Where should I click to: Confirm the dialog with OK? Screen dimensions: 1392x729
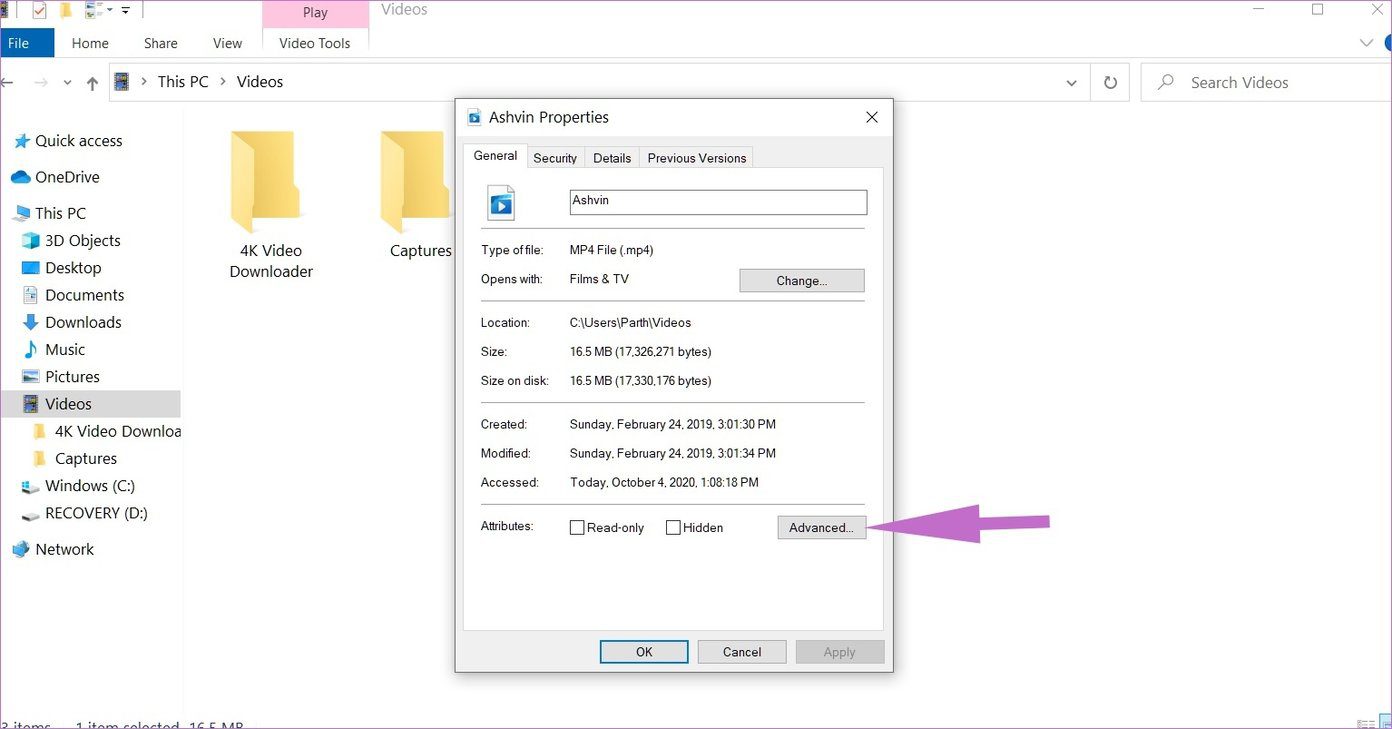pyautogui.click(x=644, y=652)
